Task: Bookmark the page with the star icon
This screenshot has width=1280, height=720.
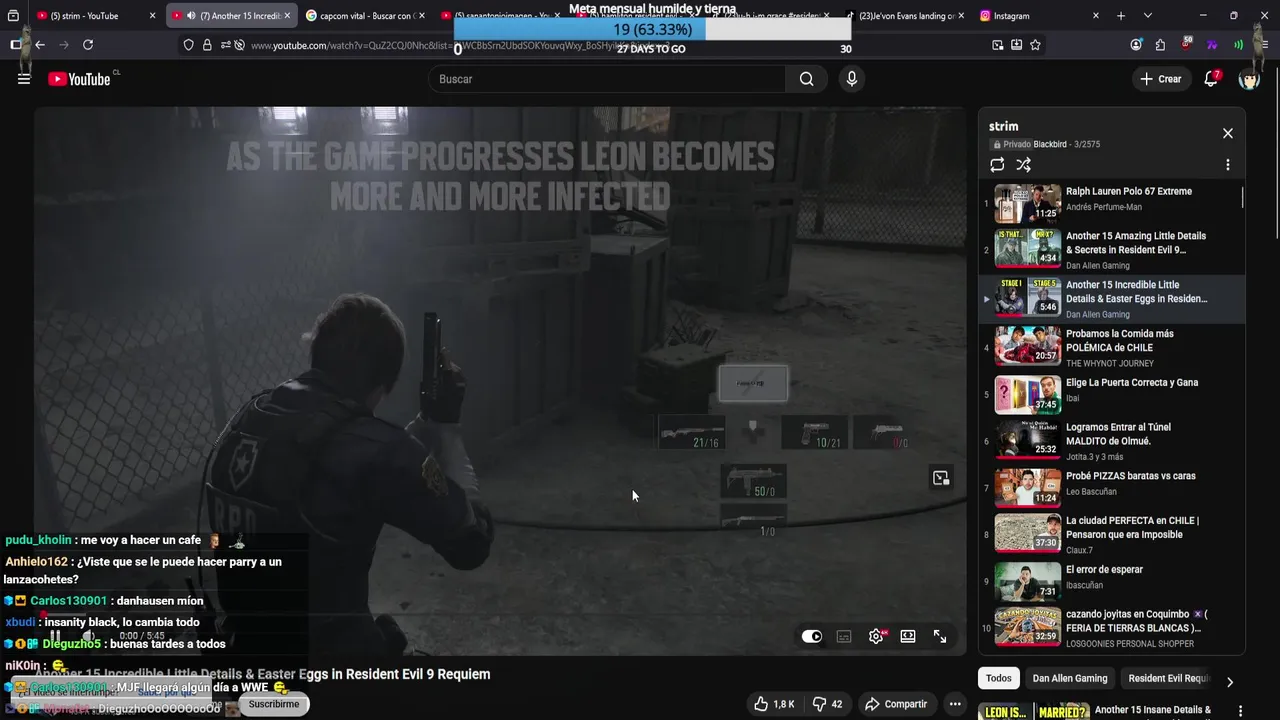Action: click(x=1035, y=45)
